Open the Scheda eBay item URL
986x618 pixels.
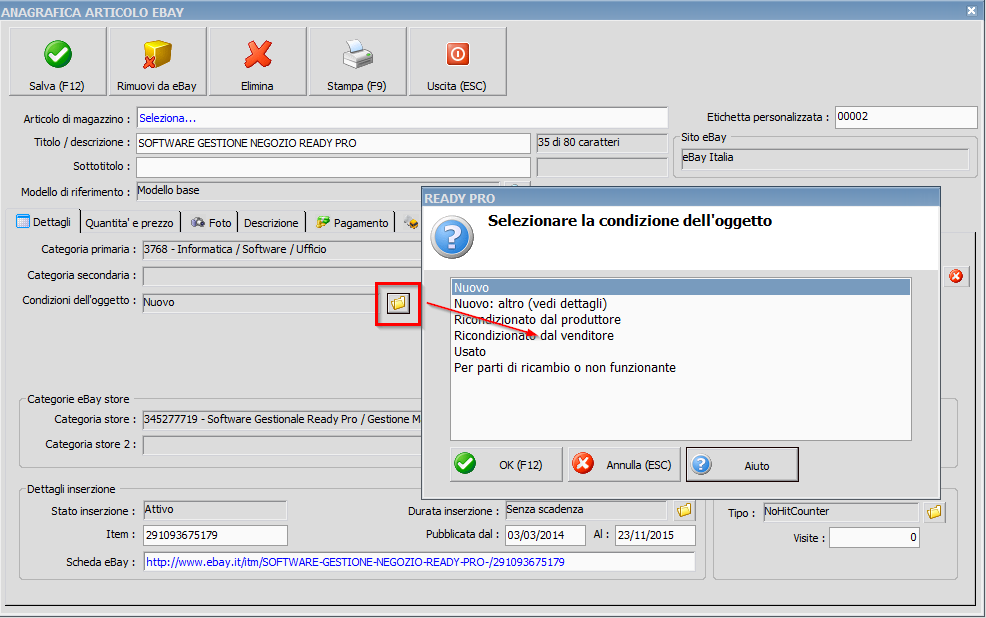(x=355, y=562)
